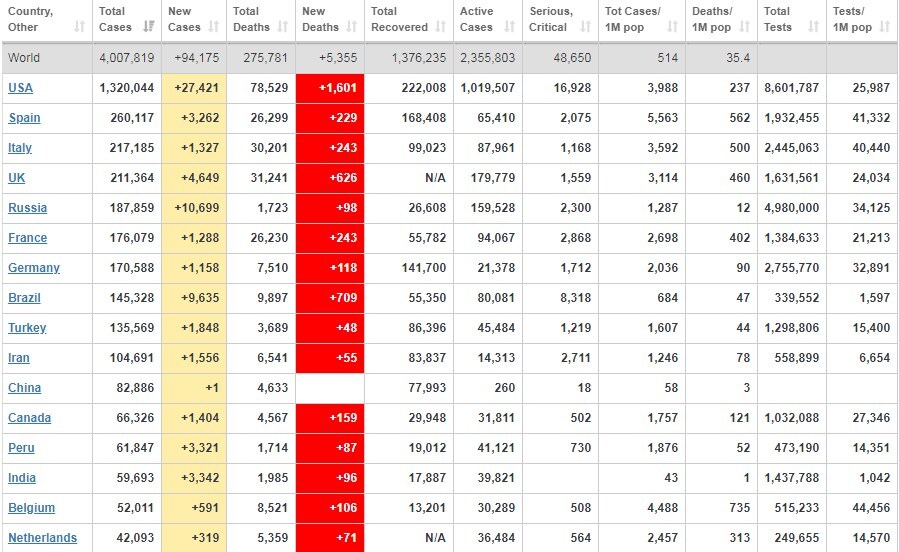Viewport: 899px width, 552px height.
Task: Click sort arrows in Serious, Critical header
Action: (586, 27)
